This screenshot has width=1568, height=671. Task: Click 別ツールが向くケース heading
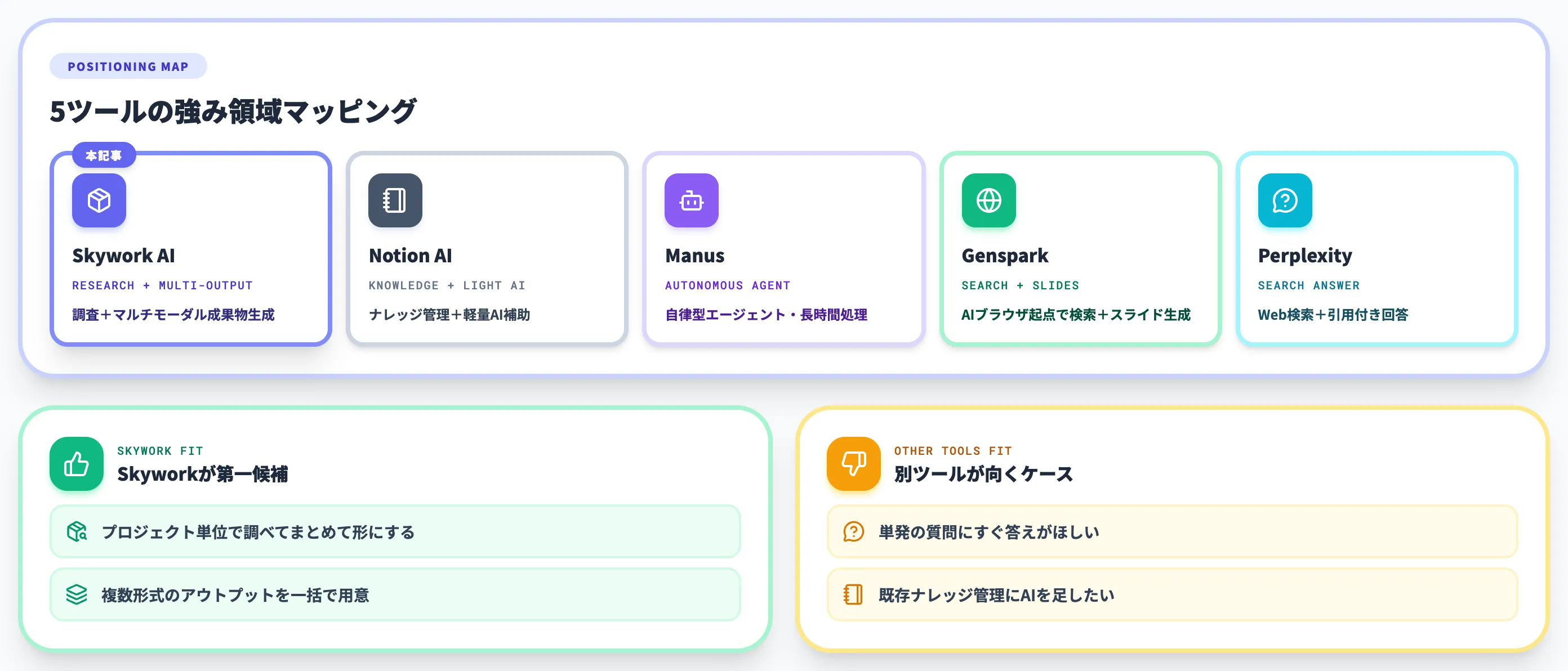point(983,474)
